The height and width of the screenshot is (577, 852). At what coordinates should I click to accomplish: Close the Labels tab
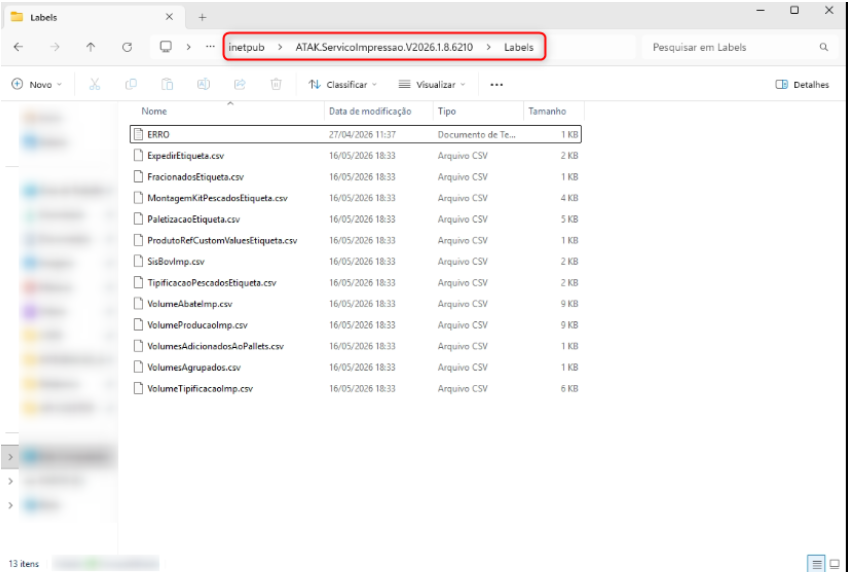tap(170, 17)
